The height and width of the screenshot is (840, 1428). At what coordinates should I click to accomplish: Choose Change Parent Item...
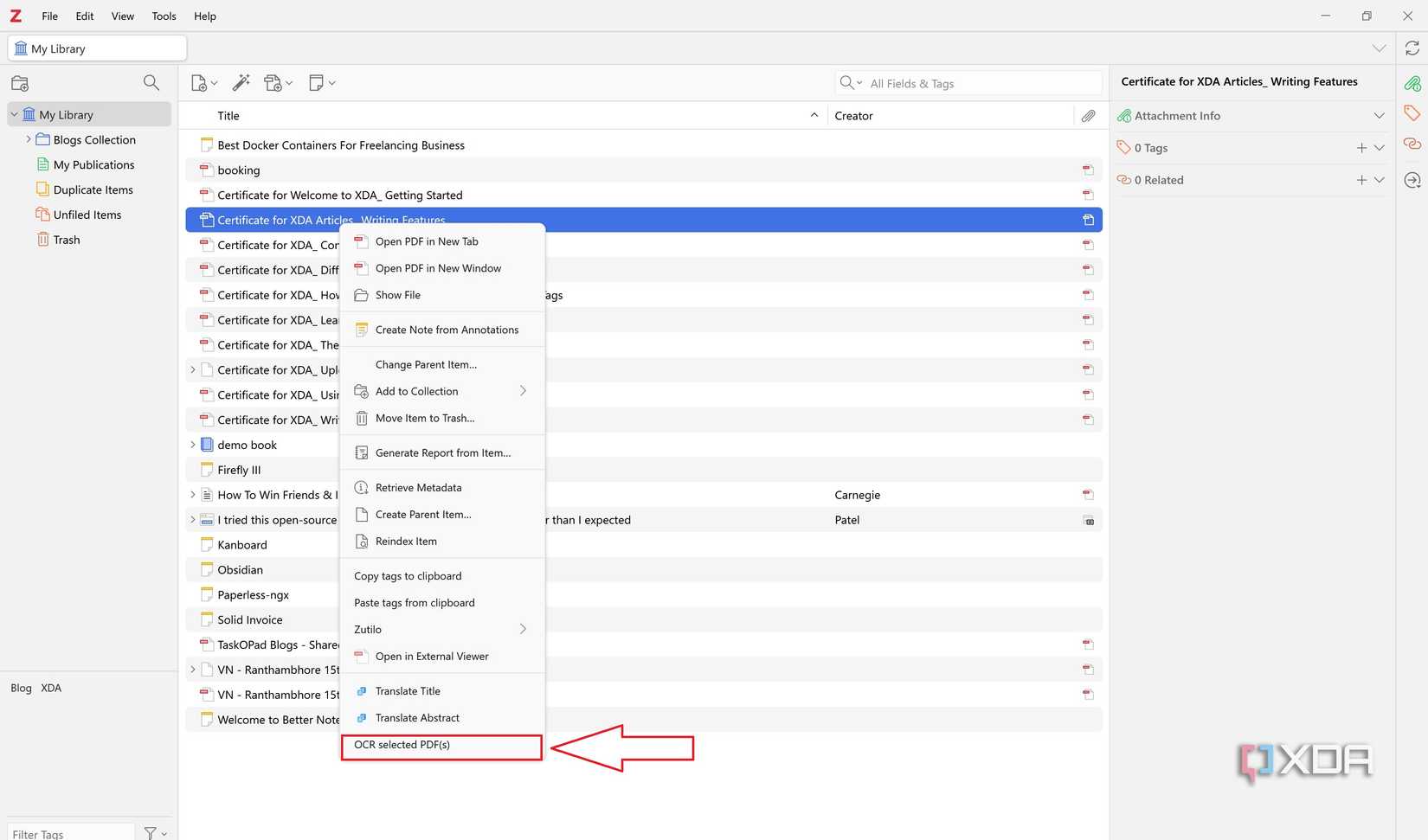pos(442,364)
